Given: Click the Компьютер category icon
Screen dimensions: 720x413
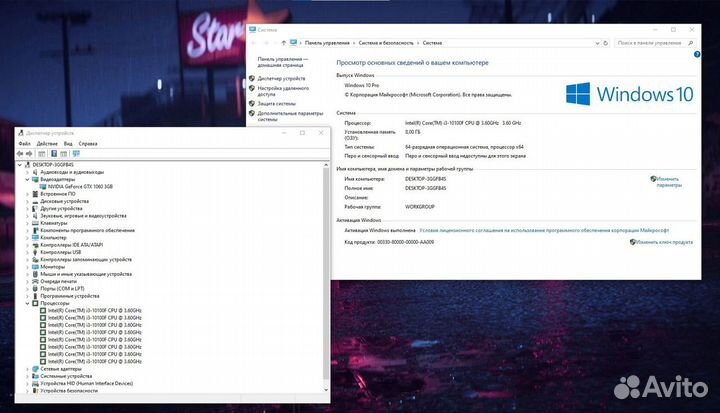Looking at the screenshot, I should tap(35, 238).
